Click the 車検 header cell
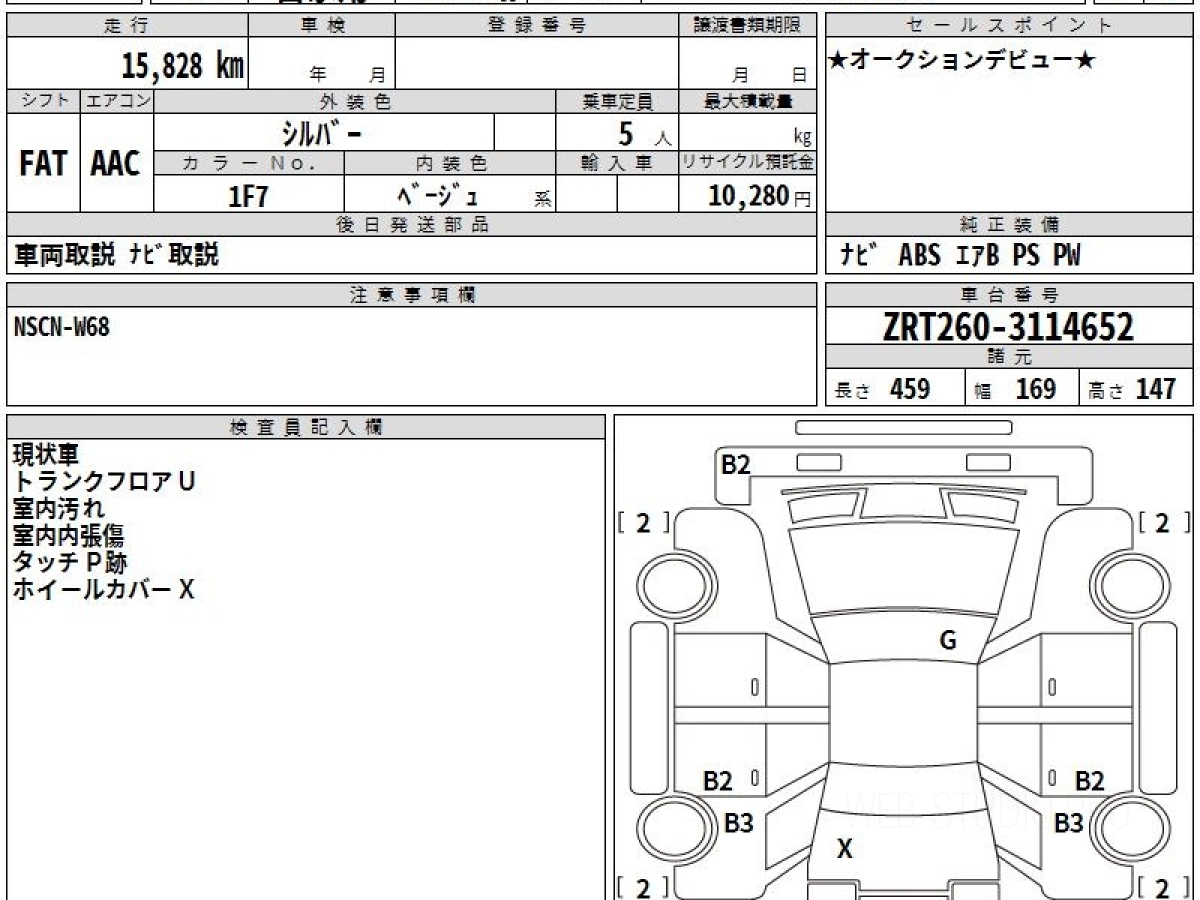The height and width of the screenshot is (900, 1200). [x=322, y=26]
